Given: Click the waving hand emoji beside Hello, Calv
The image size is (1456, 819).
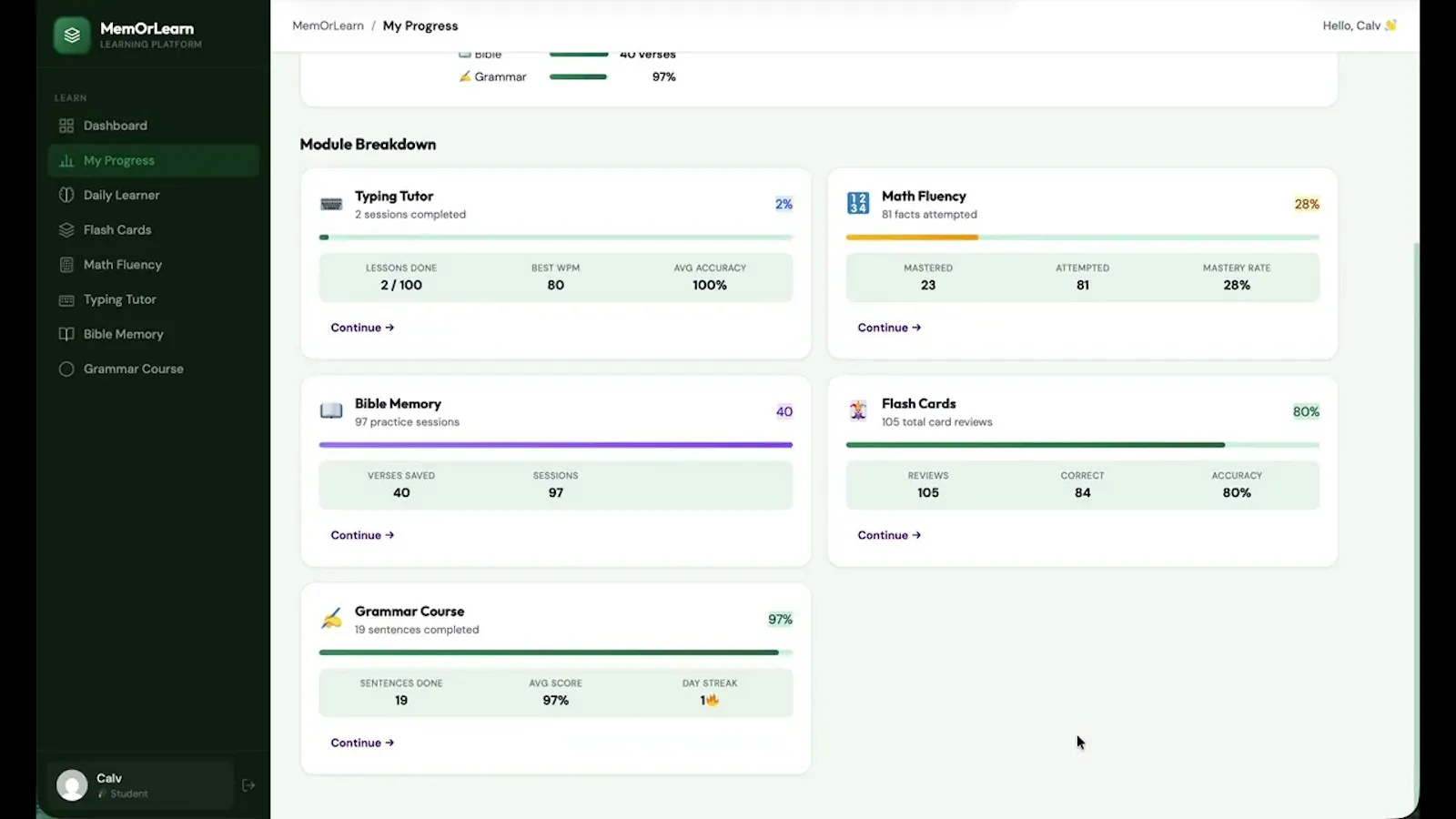Looking at the screenshot, I should click(1390, 25).
